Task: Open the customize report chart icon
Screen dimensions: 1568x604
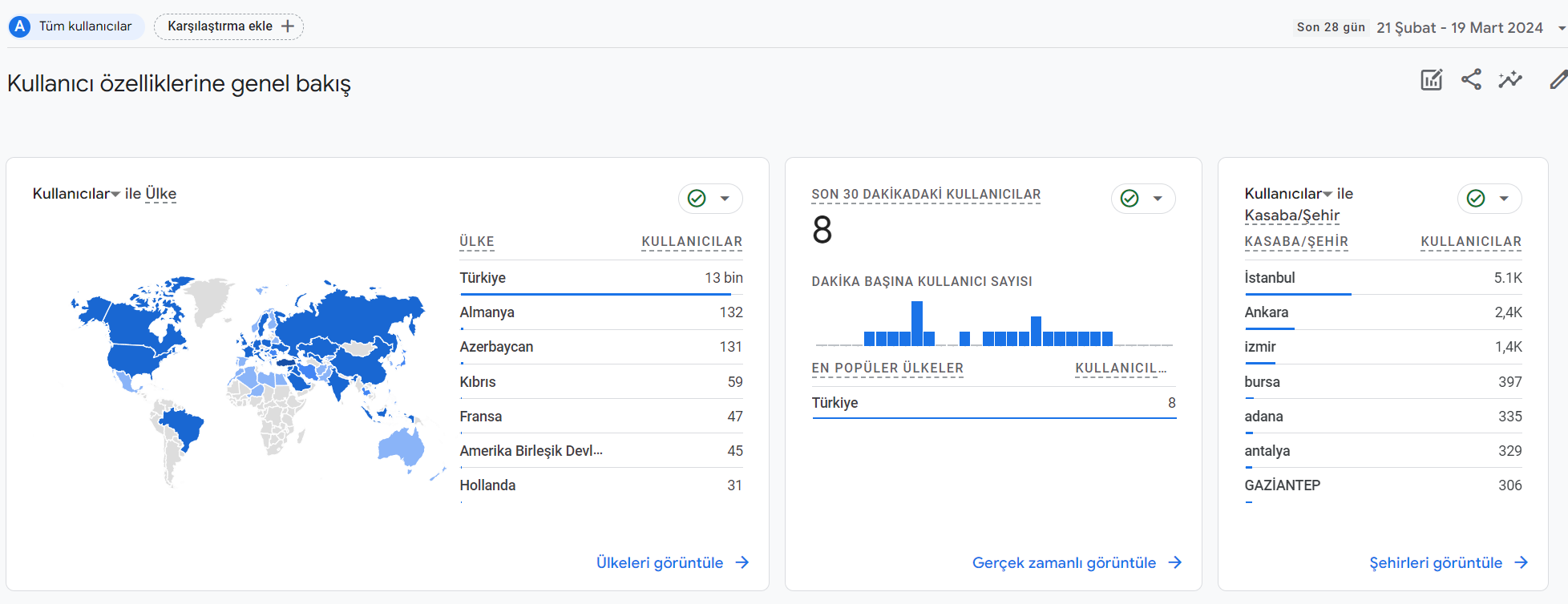Action: (1431, 79)
